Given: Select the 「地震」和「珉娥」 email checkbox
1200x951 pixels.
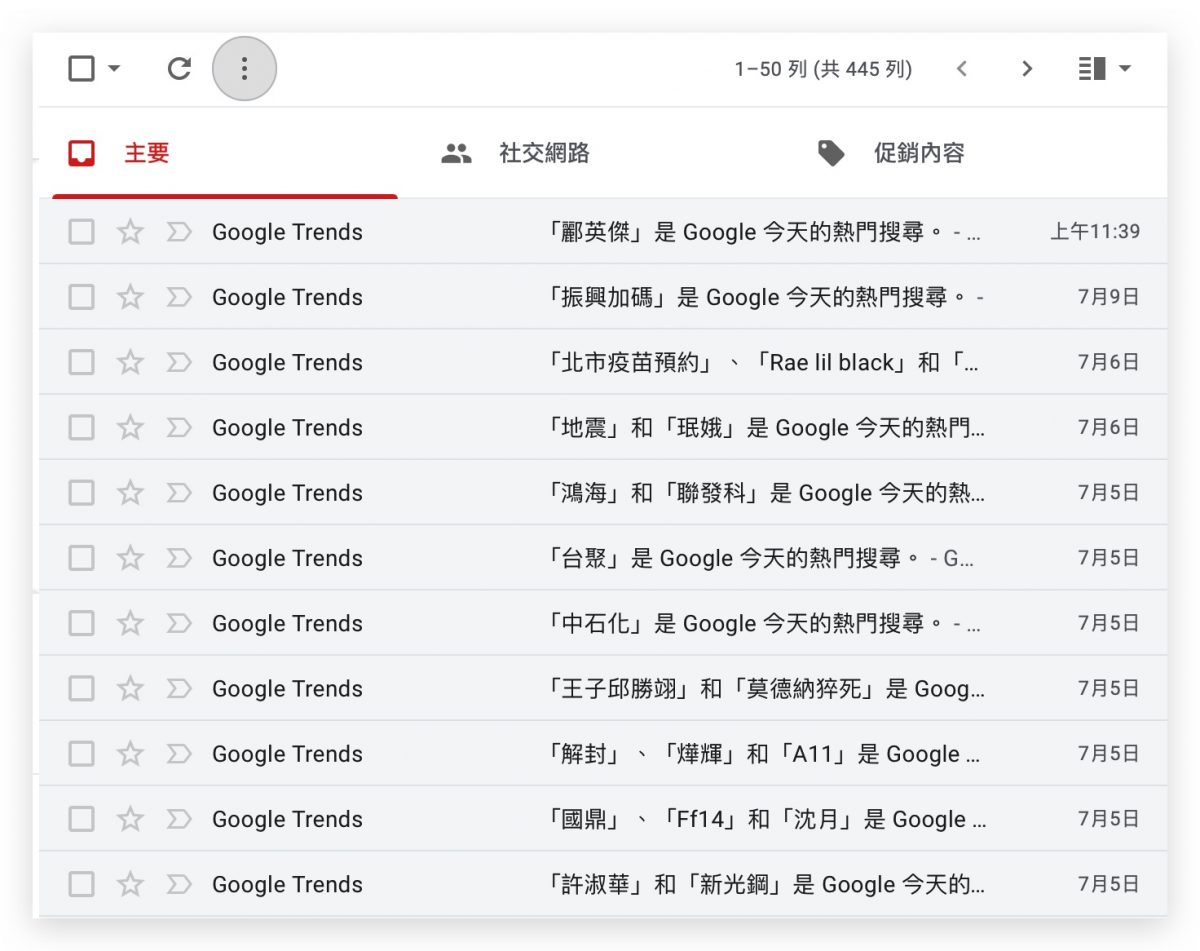Looking at the screenshot, I should pos(81,428).
